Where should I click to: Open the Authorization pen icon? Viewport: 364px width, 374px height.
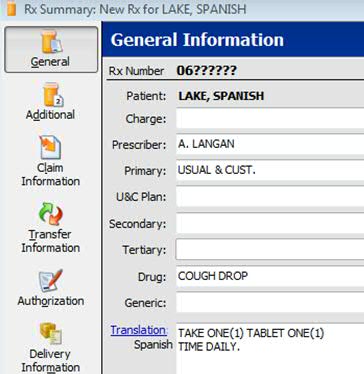[x=51, y=281]
